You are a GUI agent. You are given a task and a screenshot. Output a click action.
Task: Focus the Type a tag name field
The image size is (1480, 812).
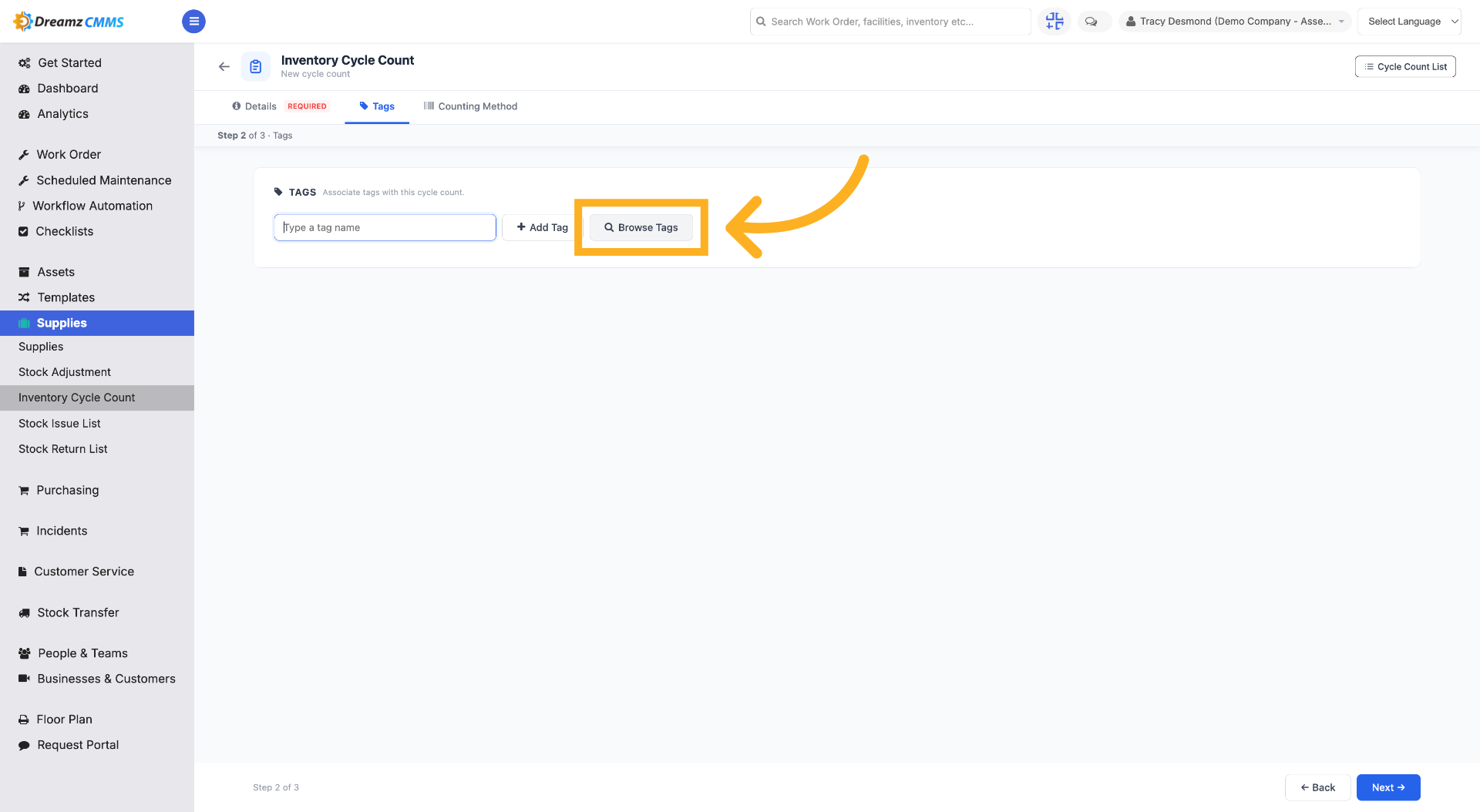[x=385, y=227]
